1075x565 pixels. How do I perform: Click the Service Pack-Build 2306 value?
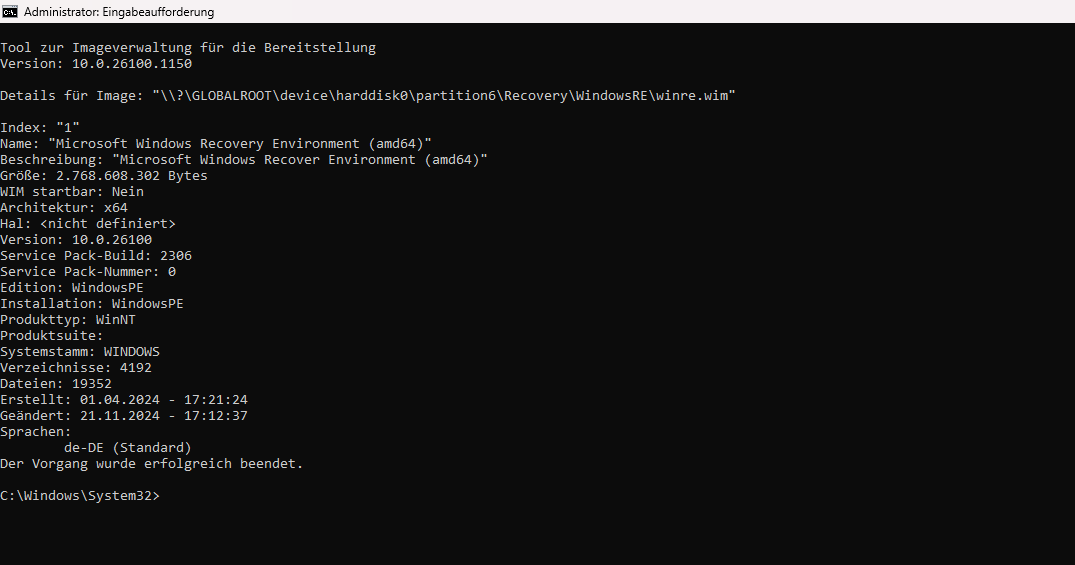(x=176, y=255)
